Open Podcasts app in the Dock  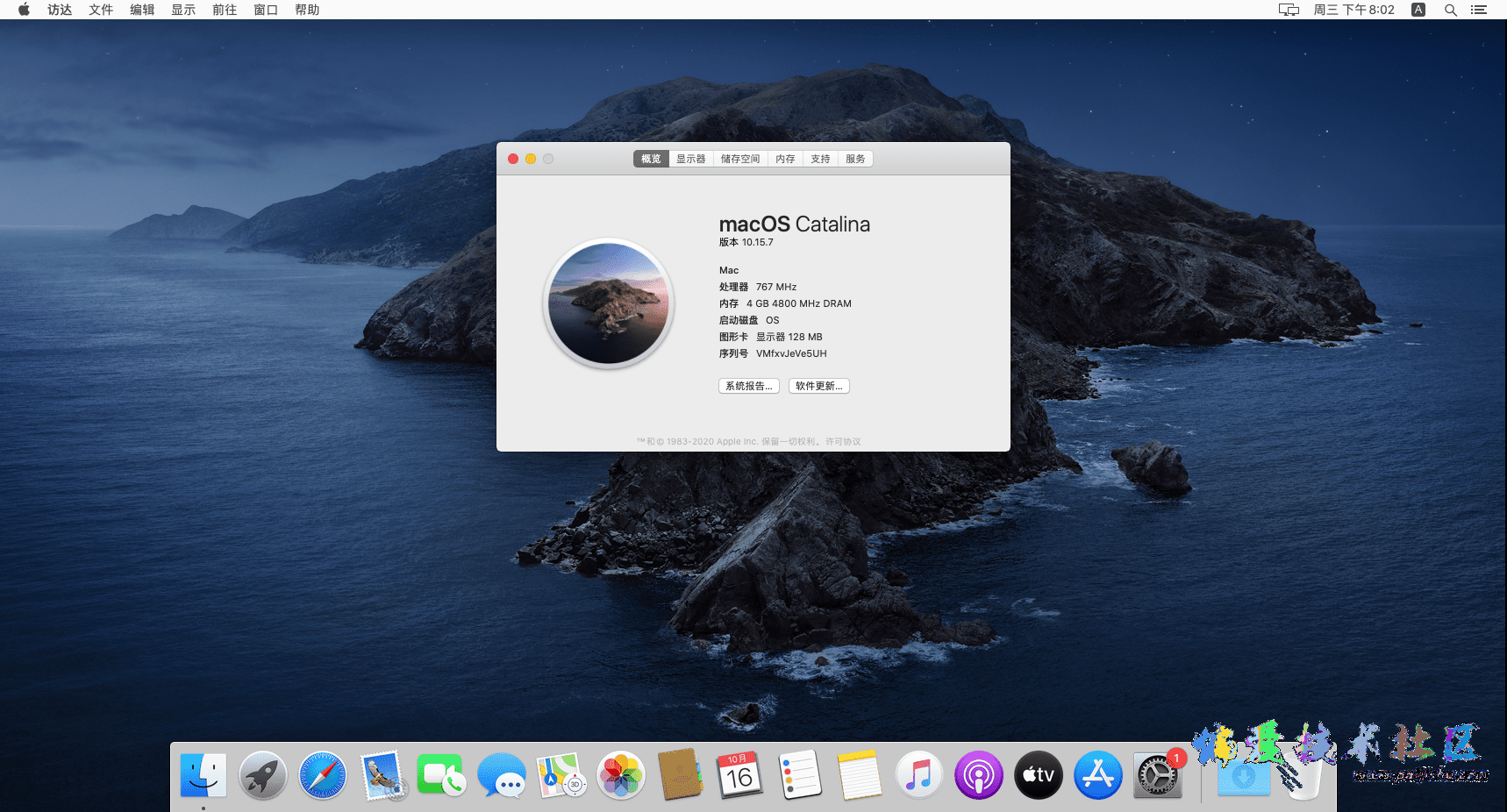(x=979, y=775)
